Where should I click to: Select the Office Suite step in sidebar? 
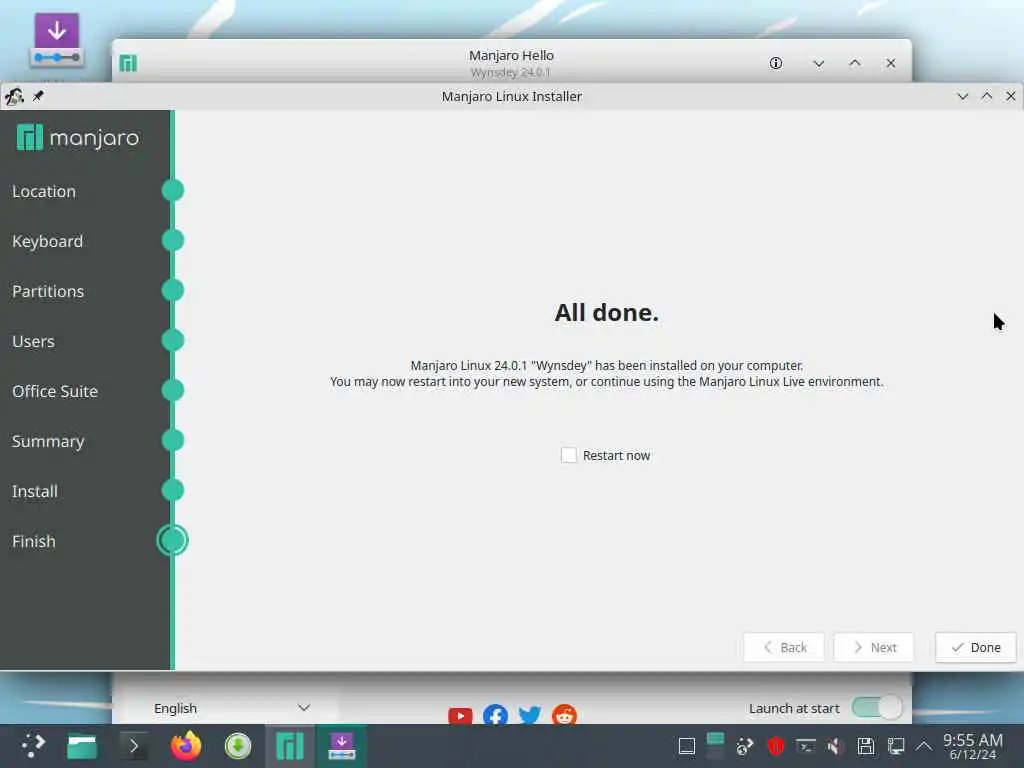55,391
